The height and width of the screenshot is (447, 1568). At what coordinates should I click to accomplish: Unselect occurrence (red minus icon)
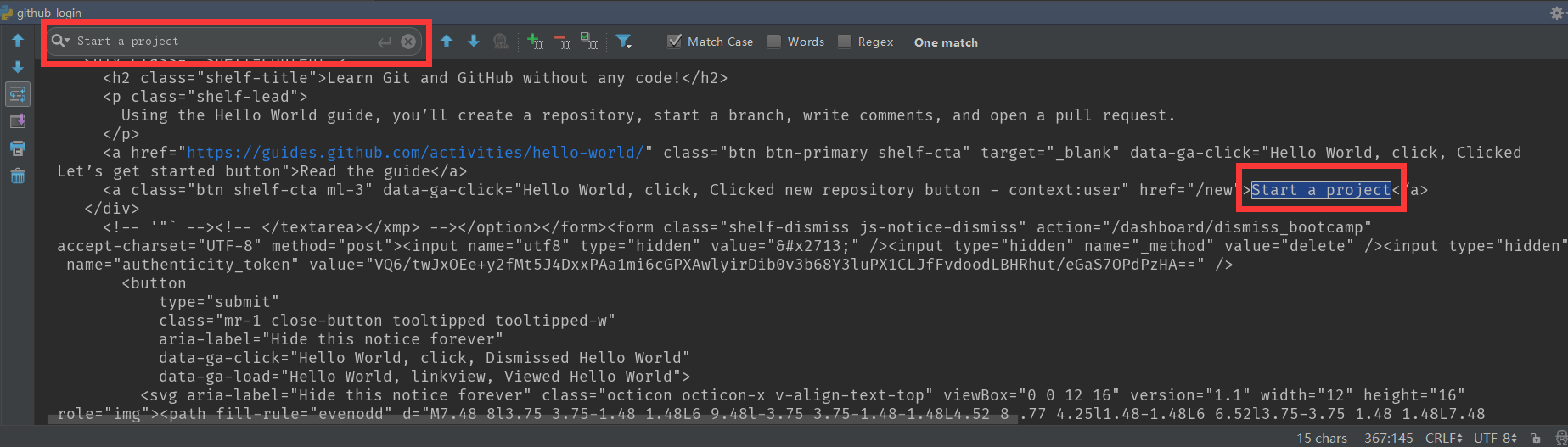pos(562,41)
